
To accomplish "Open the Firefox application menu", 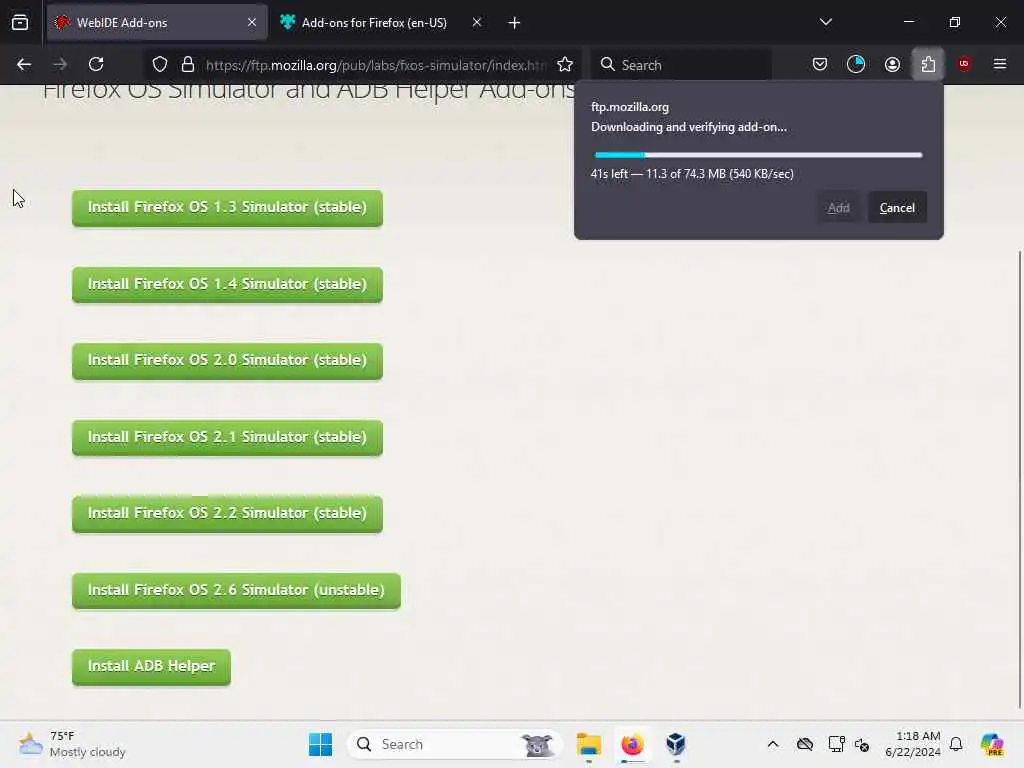I will point(1000,64).
